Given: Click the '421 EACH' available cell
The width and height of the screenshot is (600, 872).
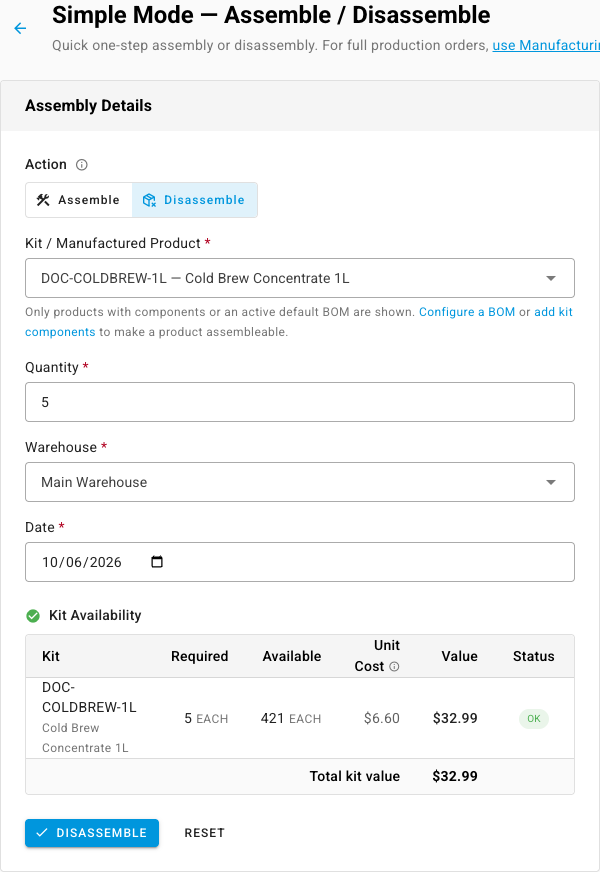Looking at the screenshot, I should 291,719.
